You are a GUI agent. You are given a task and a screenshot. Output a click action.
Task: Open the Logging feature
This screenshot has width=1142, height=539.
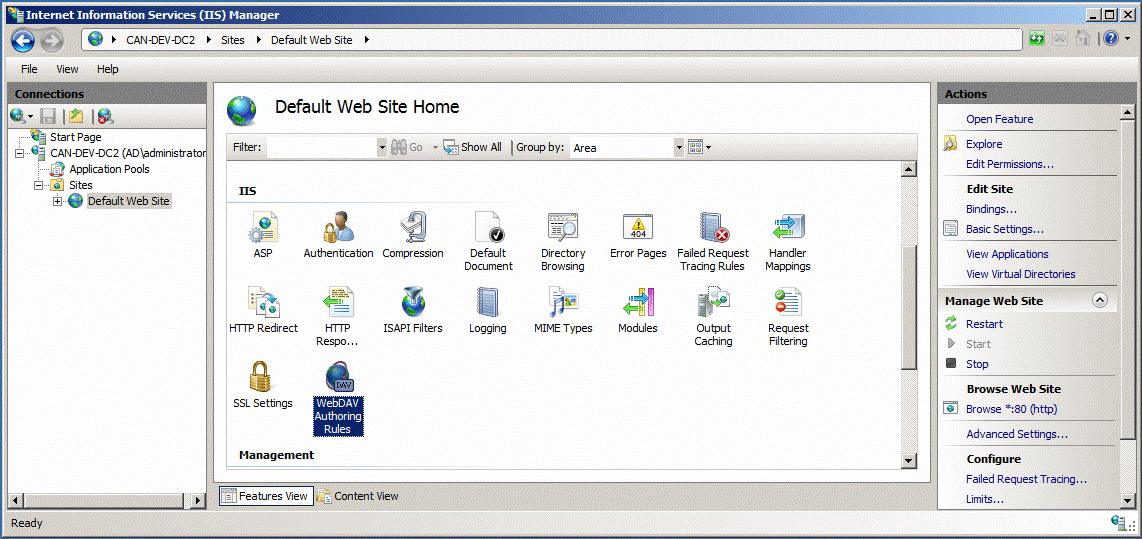point(488,310)
